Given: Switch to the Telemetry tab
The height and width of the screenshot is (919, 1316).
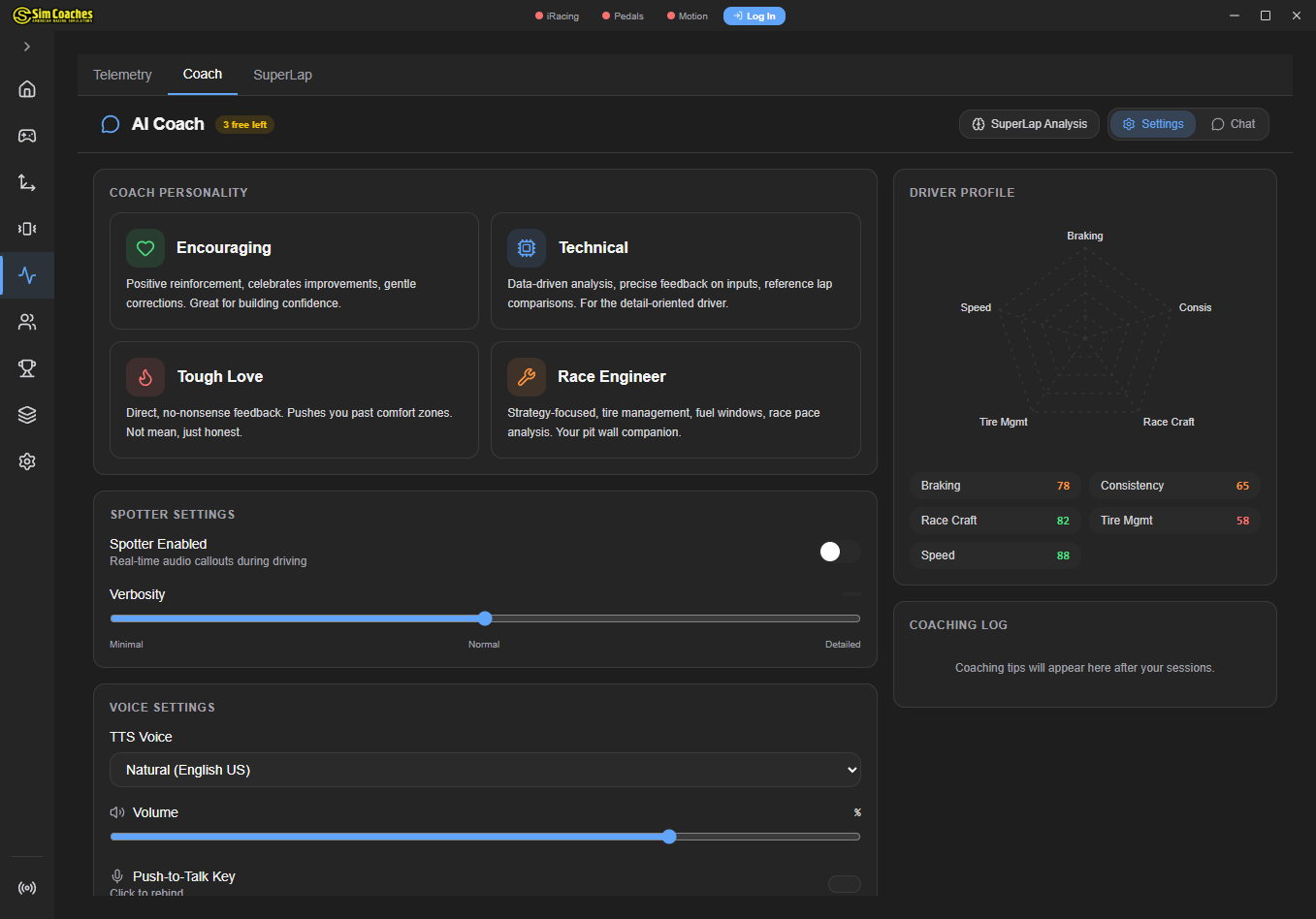Looking at the screenshot, I should point(122,75).
